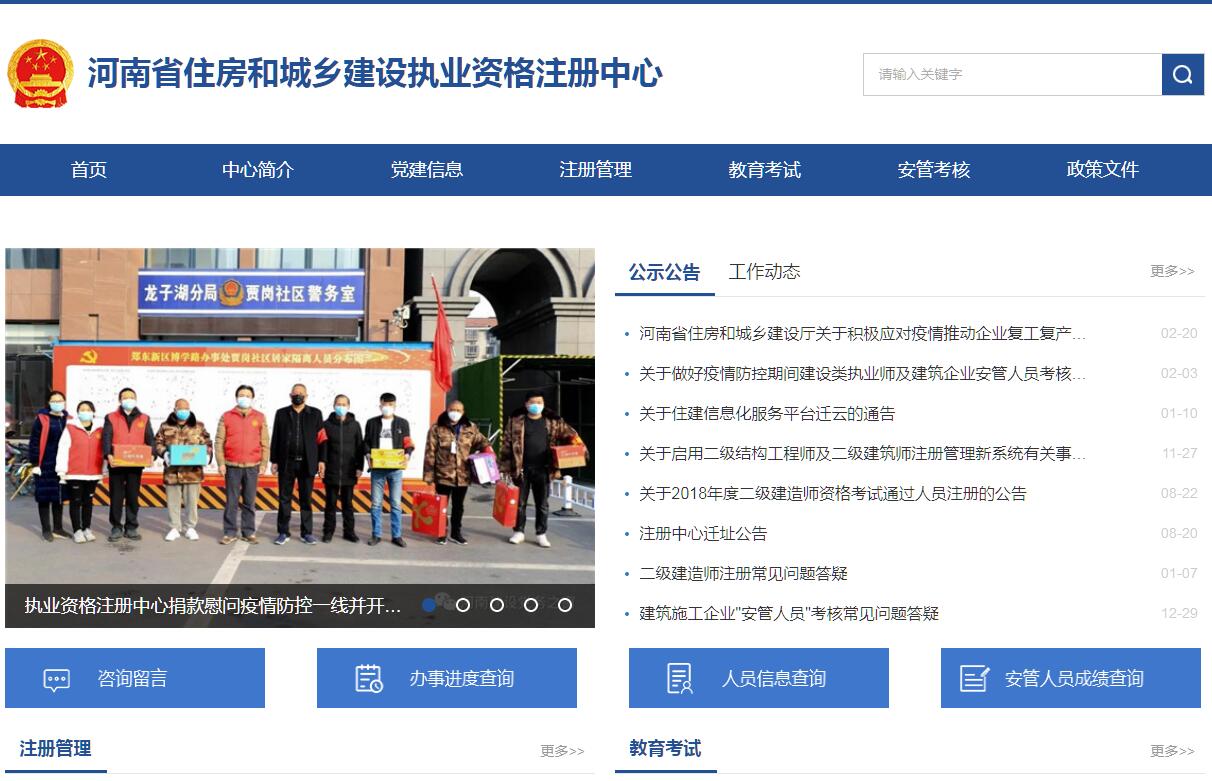Select the second carousel slide dot
This screenshot has height=781, width=1212.
pos(463,605)
